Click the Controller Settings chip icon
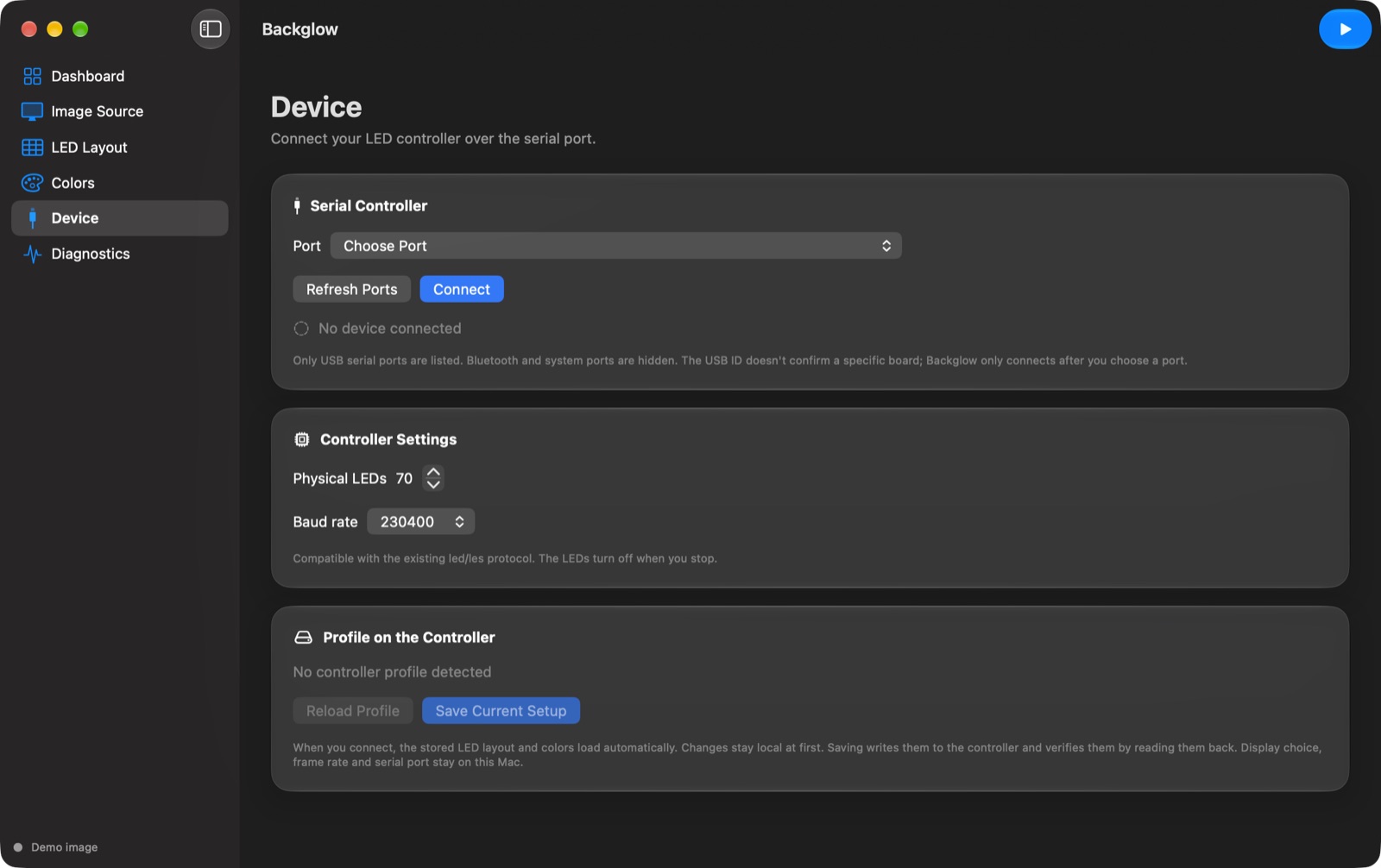The image size is (1381, 868). tap(301, 439)
